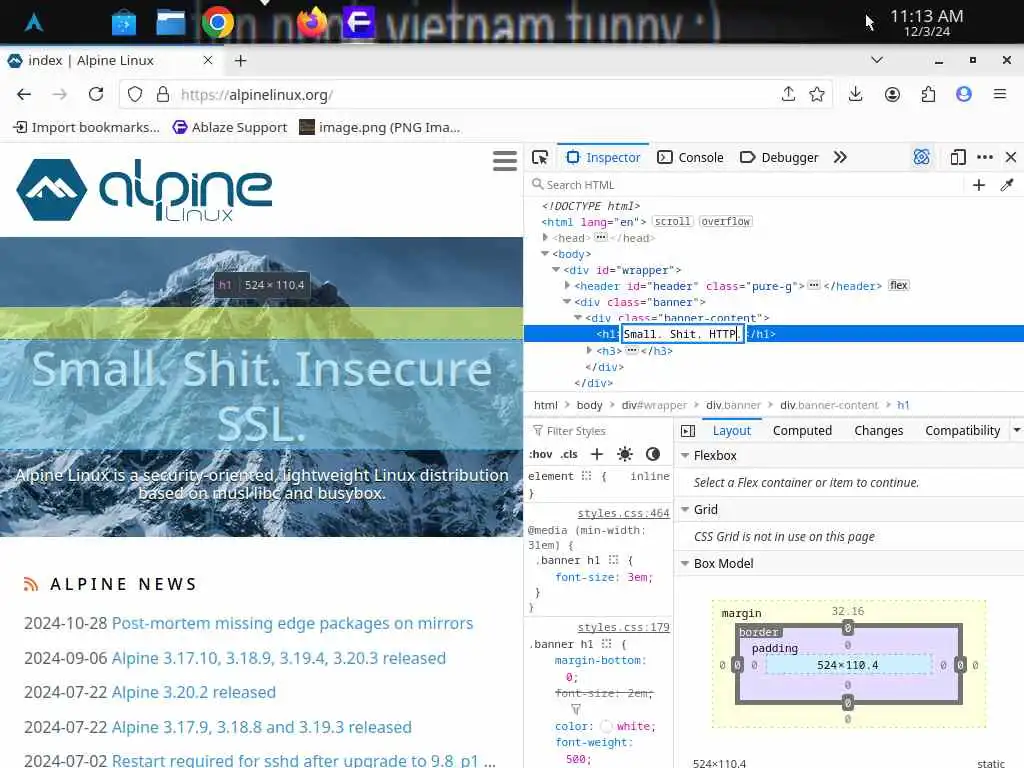Collapse the Box Model section
Image resolution: width=1024 pixels, height=768 pixels.
click(685, 563)
